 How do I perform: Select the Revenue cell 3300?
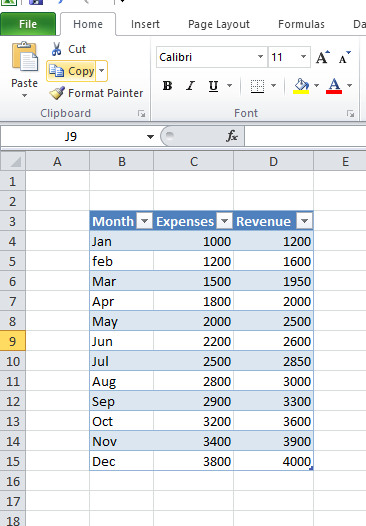coord(273,401)
